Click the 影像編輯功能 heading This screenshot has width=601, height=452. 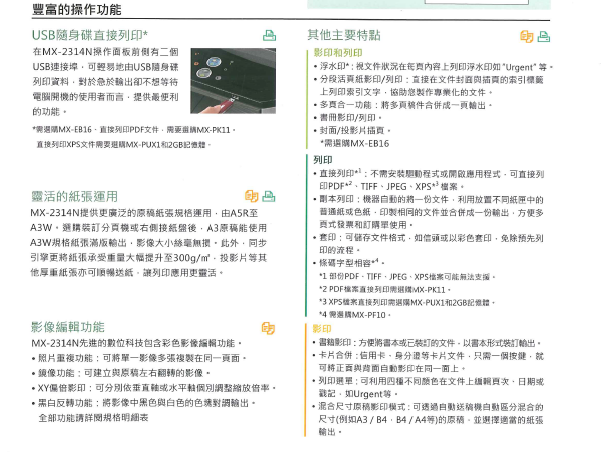(x=68, y=327)
